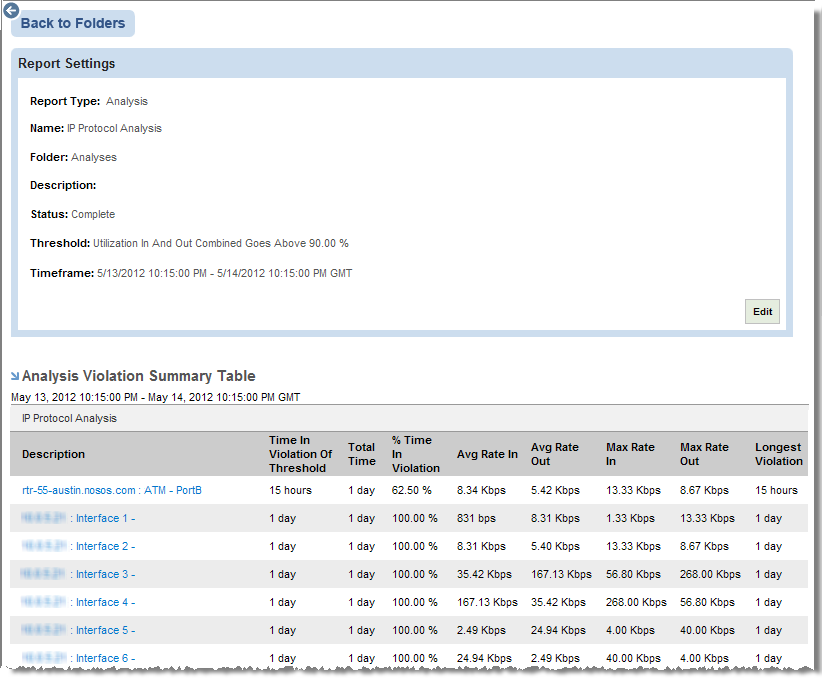
Task: Open the Interface 3 link
Action: click(105, 574)
